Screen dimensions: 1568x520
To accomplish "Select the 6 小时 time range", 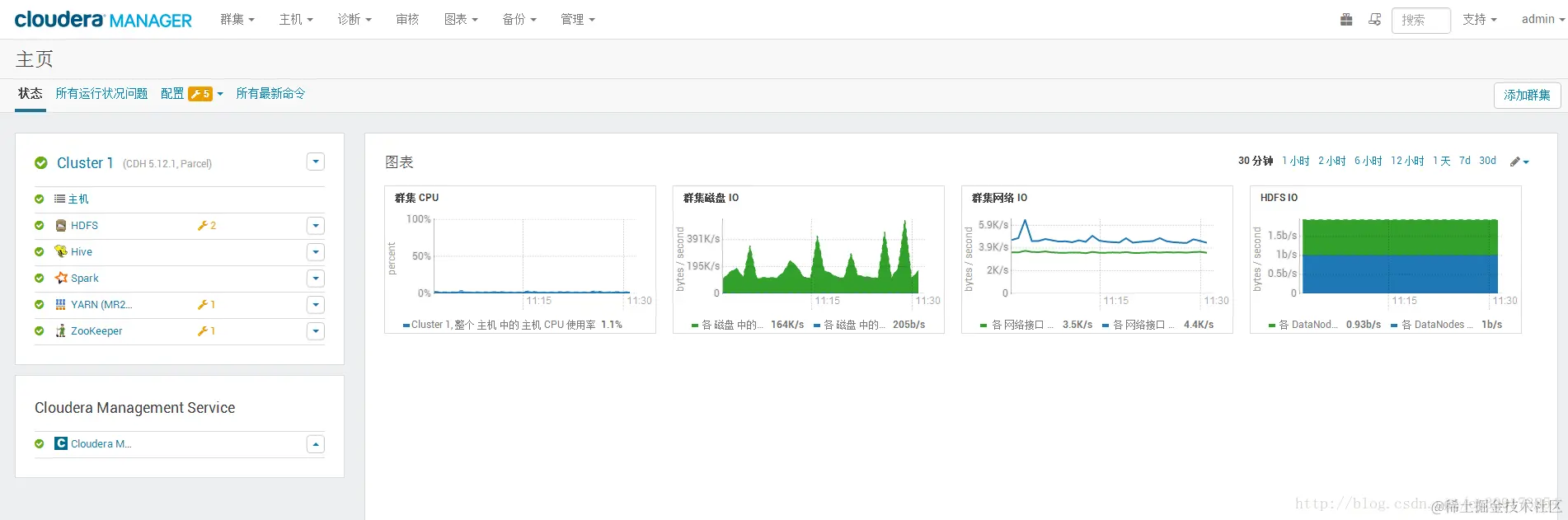I will pos(1368,161).
